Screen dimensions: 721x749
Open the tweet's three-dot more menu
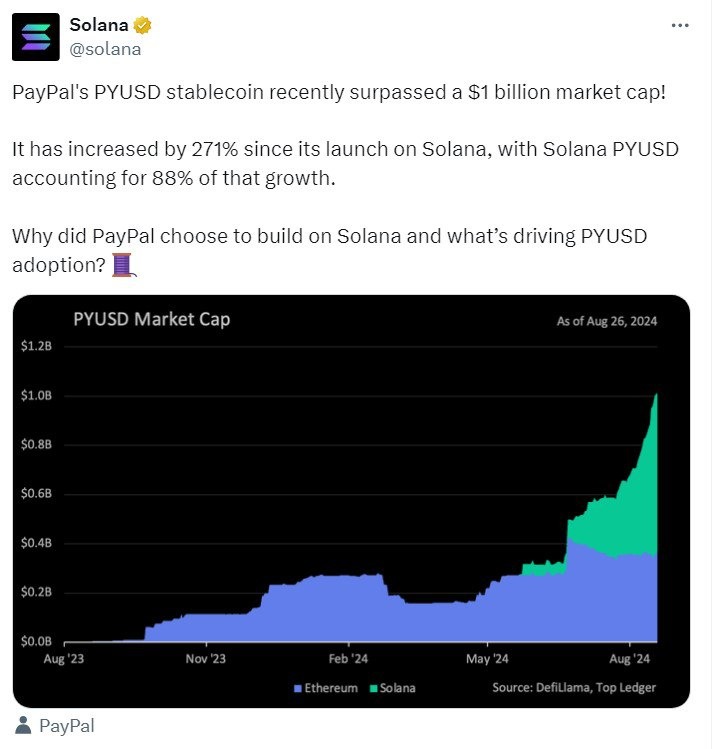coord(680,24)
